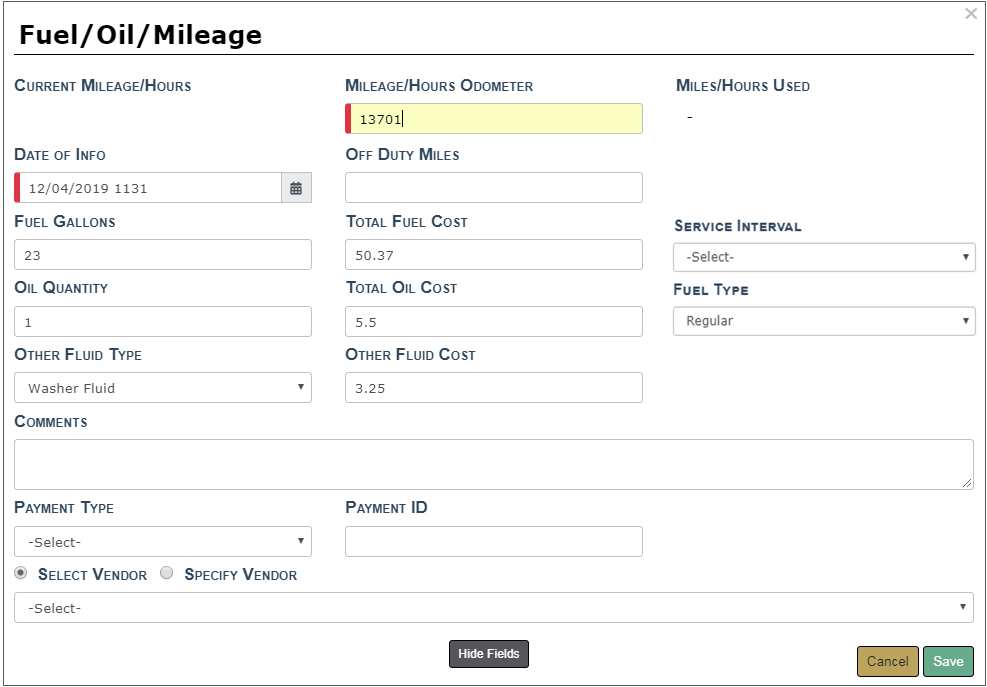Open the Payment Type dropdown

163,542
